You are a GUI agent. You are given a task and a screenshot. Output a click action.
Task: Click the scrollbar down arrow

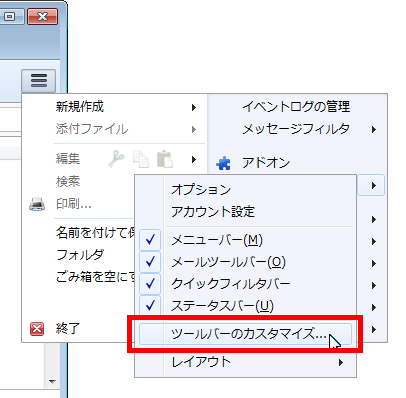52,381
